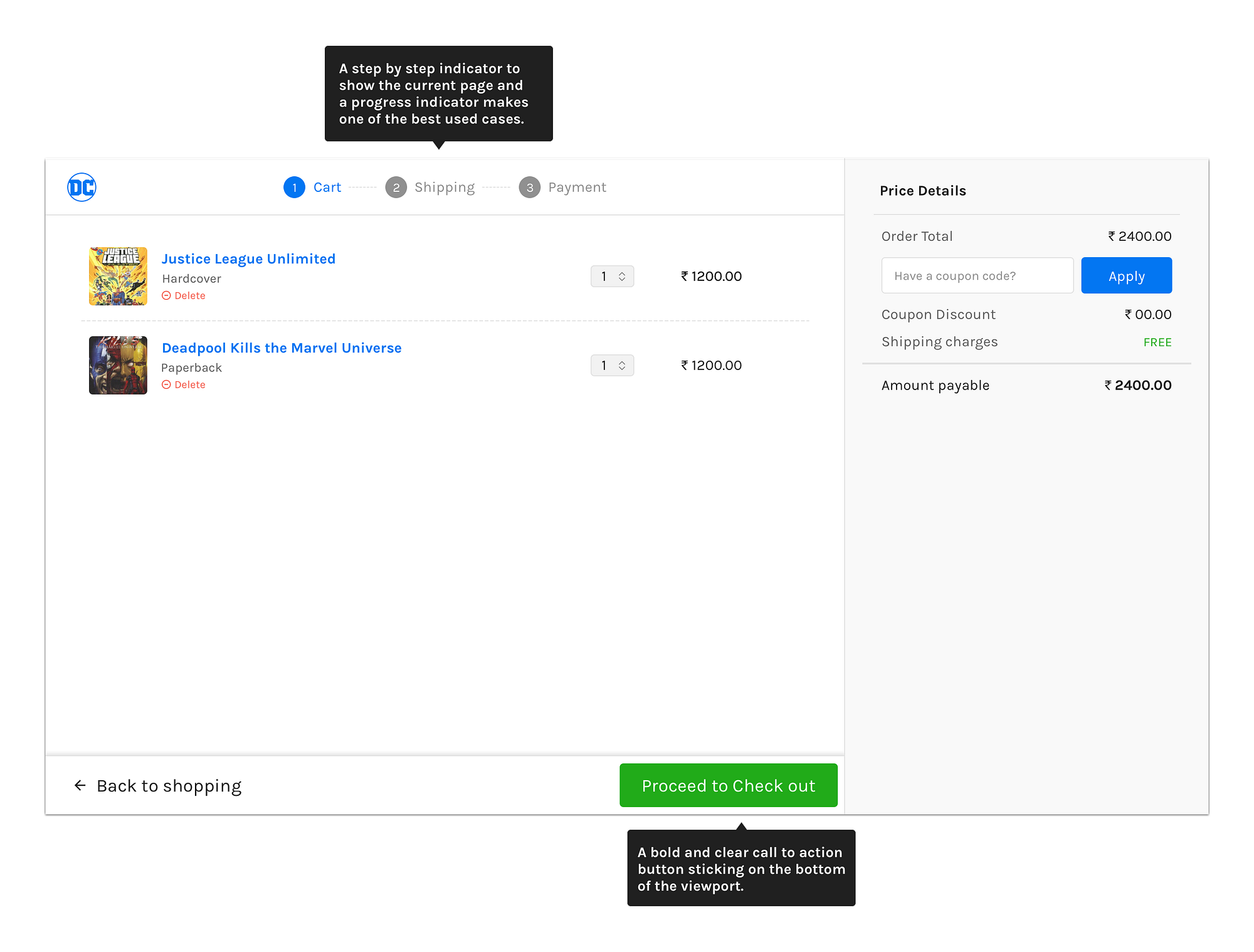Click the DC logo icon
The image size is (1254, 952).
82,187
